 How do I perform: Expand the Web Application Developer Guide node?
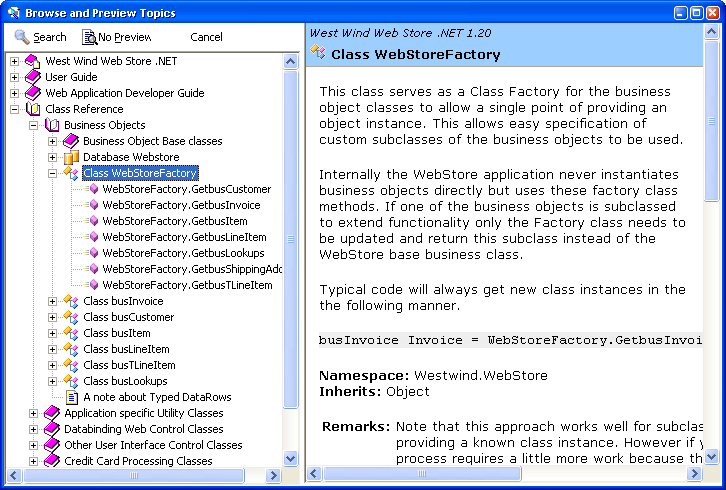click(14, 93)
